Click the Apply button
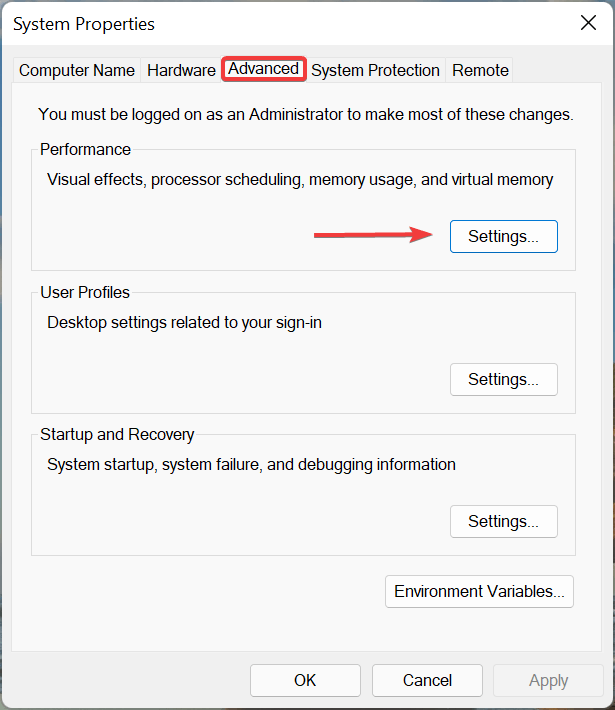This screenshot has height=710, width=615. [x=548, y=680]
